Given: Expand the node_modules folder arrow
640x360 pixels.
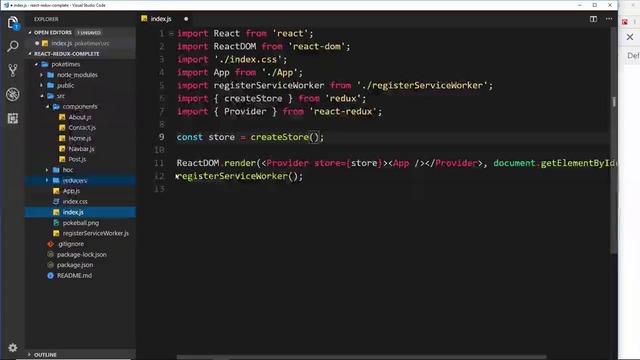Looking at the screenshot, I should point(42,75).
